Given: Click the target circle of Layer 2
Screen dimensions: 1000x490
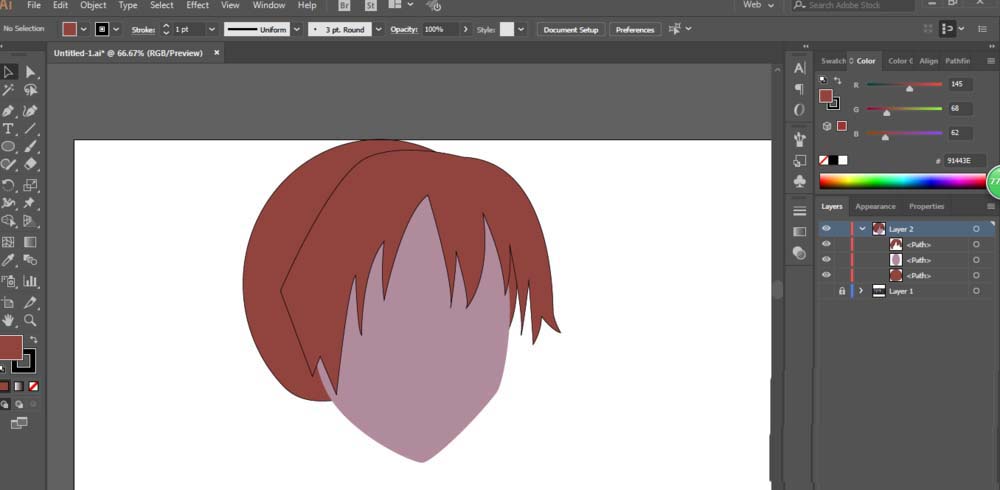Looking at the screenshot, I should (976, 229).
